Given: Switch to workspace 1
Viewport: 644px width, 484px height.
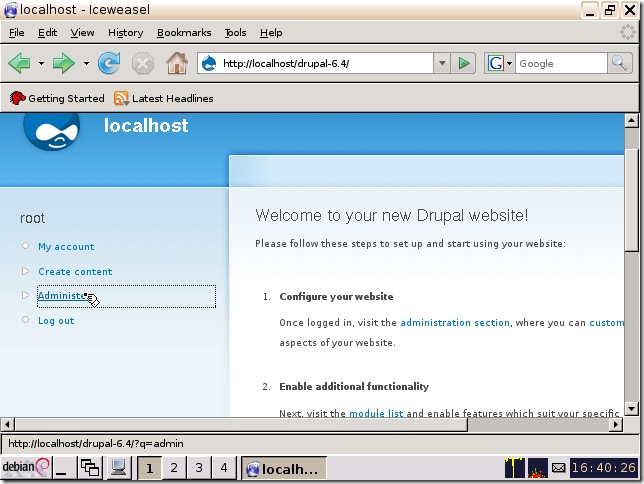Looking at the screenshot, I should click(149, 468).
